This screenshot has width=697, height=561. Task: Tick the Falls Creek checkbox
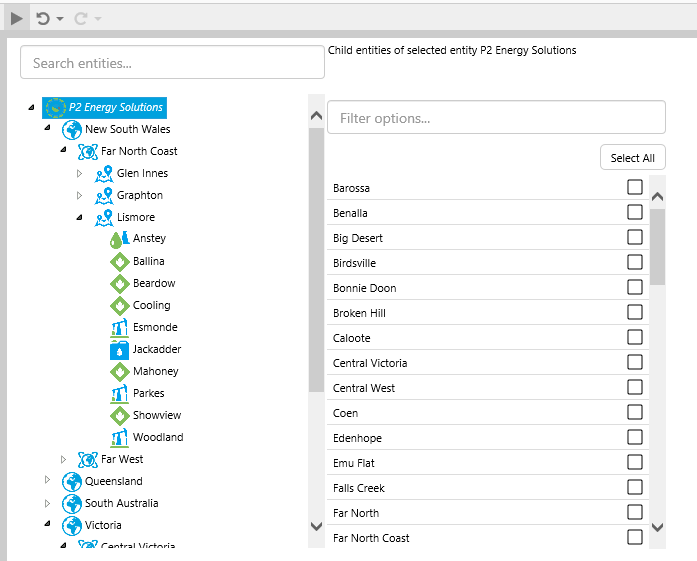click(635, 487)
